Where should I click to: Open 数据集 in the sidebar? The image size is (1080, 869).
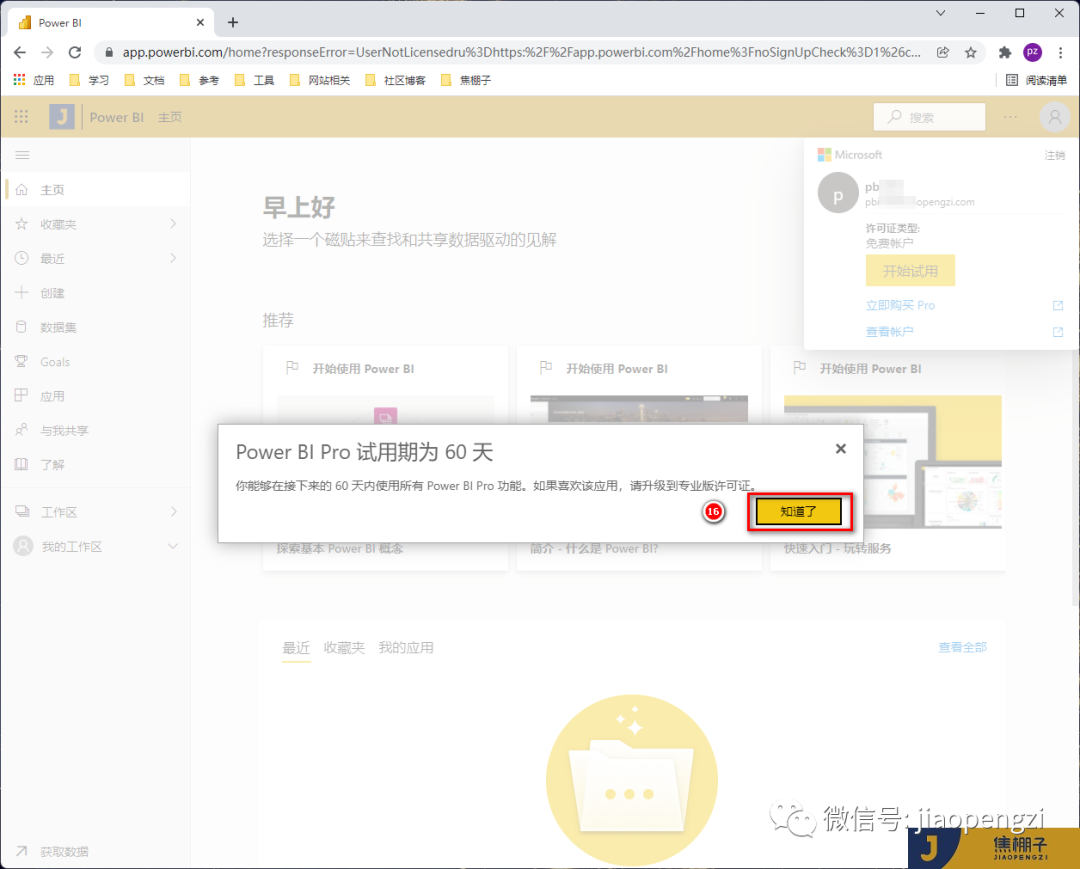click(x=96, y=327)
